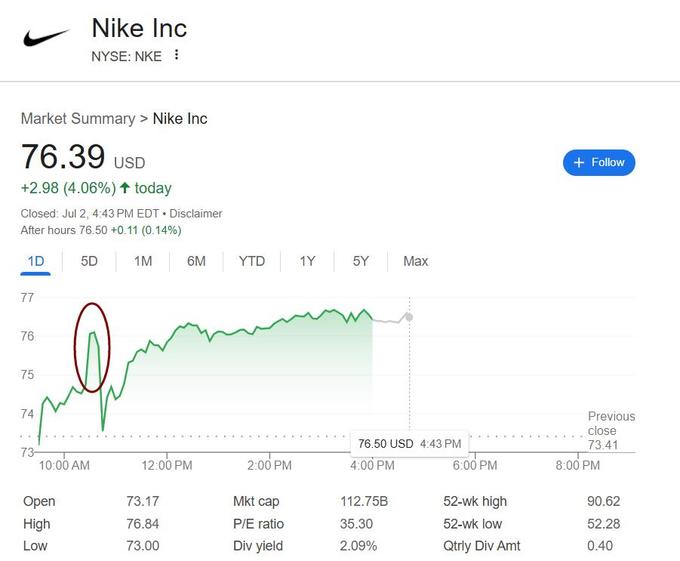The image size is (680, 561).
Task: Switch to the 5D chart range
Action: [x=89, y=261]
